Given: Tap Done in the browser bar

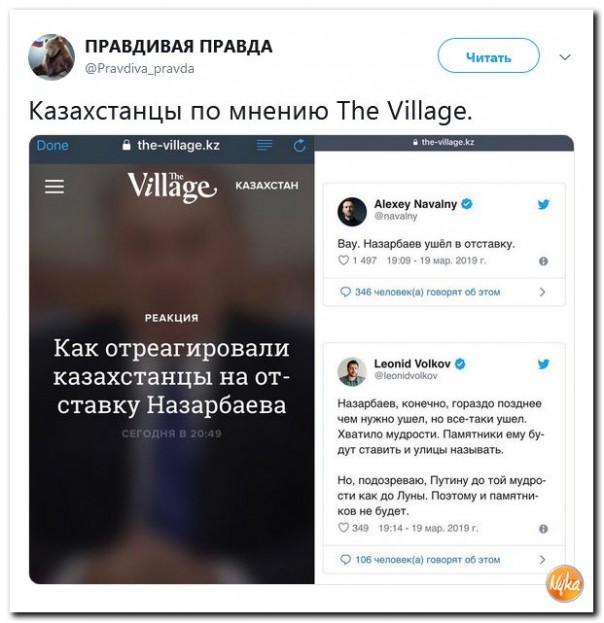Looking at the screenshot, I should click(52, 145).
